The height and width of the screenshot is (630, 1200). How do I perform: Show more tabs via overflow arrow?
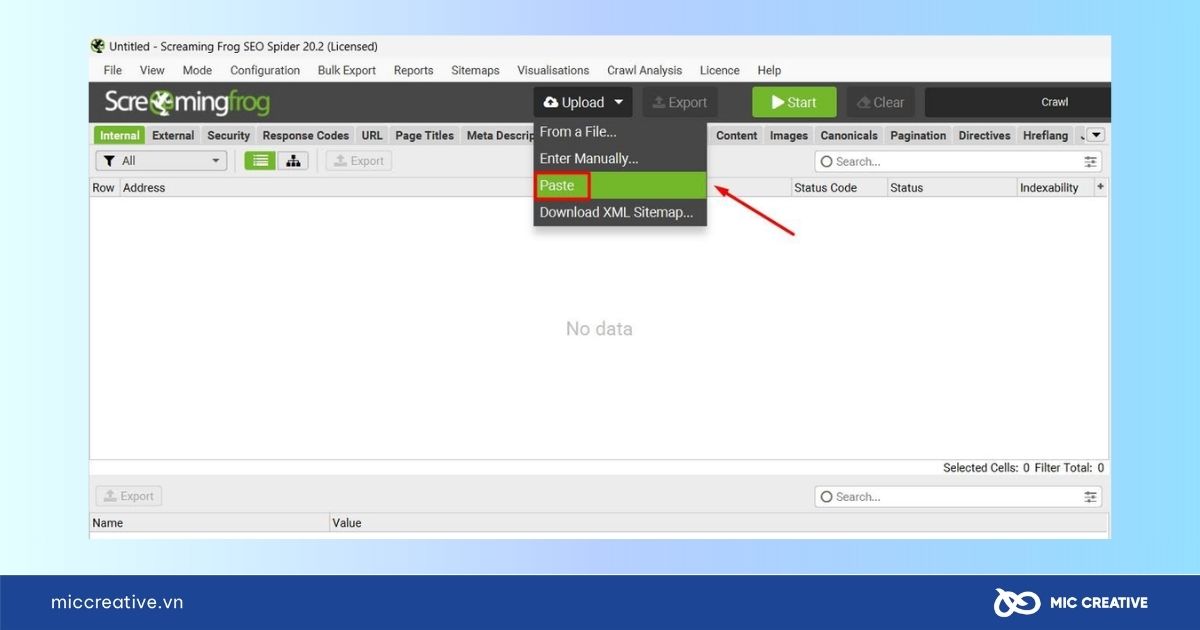click(1097, 135)
